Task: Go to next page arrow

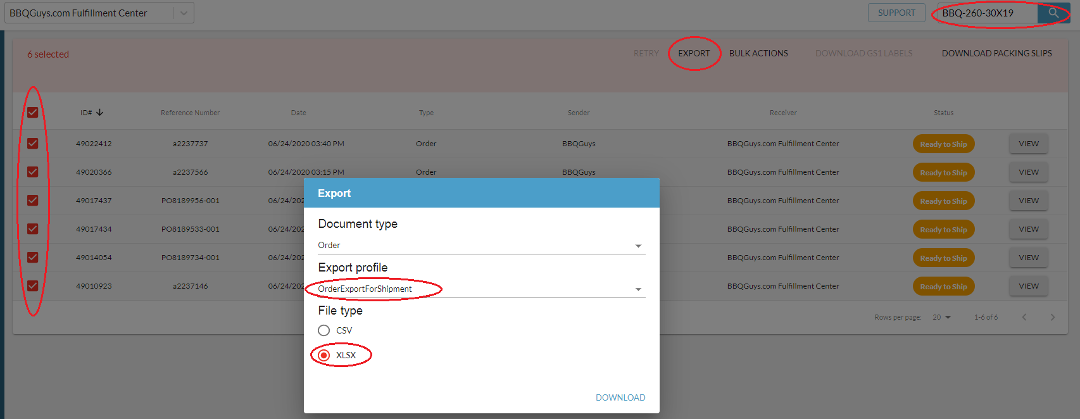Action: (x=1052, y=317)
